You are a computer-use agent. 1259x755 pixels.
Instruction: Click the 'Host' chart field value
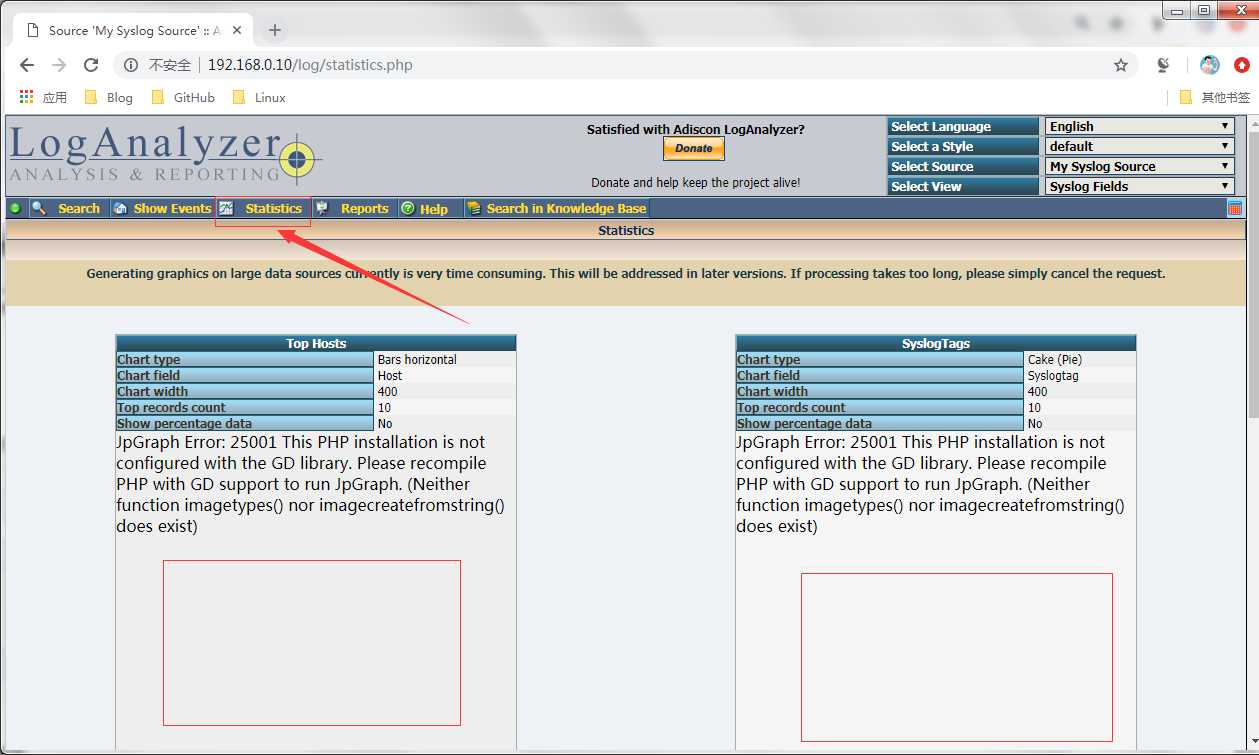390,375
